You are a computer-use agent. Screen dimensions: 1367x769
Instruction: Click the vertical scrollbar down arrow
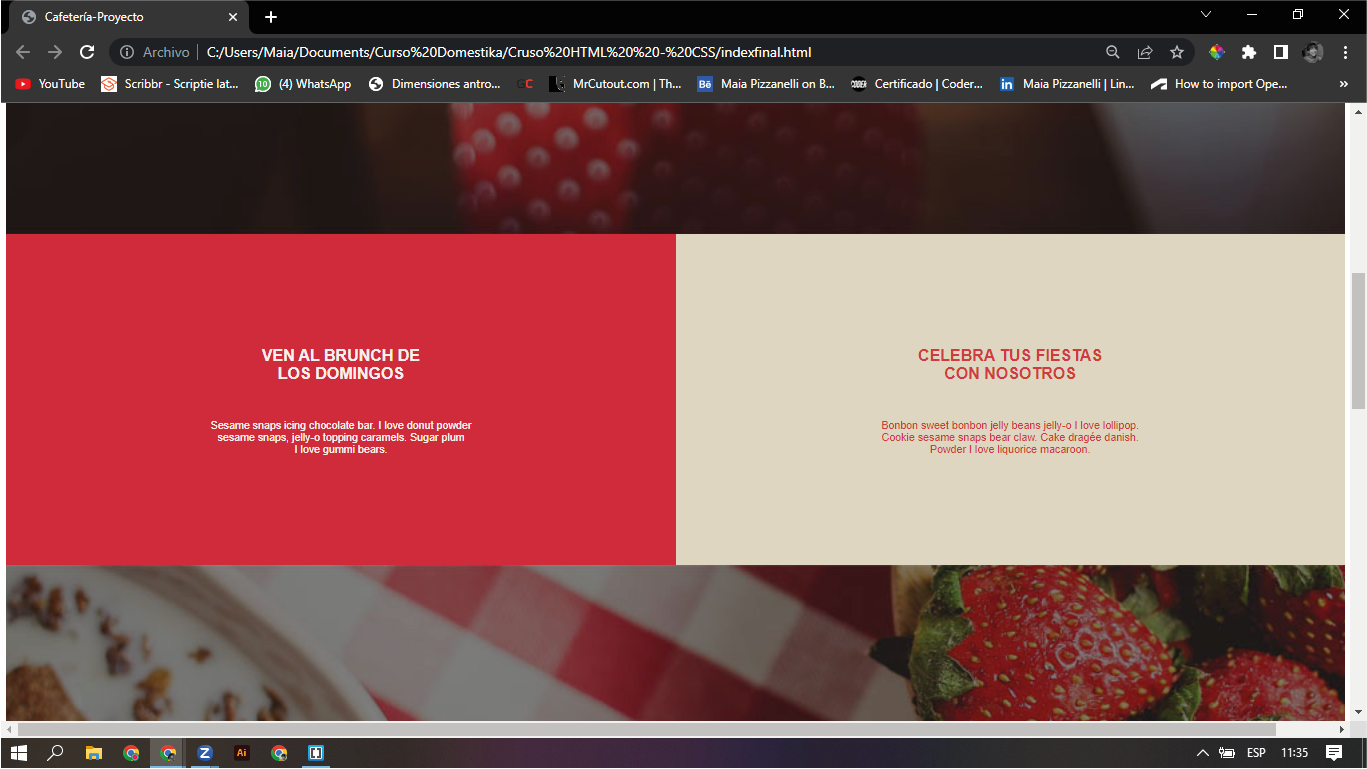[x=1358, y=712]
